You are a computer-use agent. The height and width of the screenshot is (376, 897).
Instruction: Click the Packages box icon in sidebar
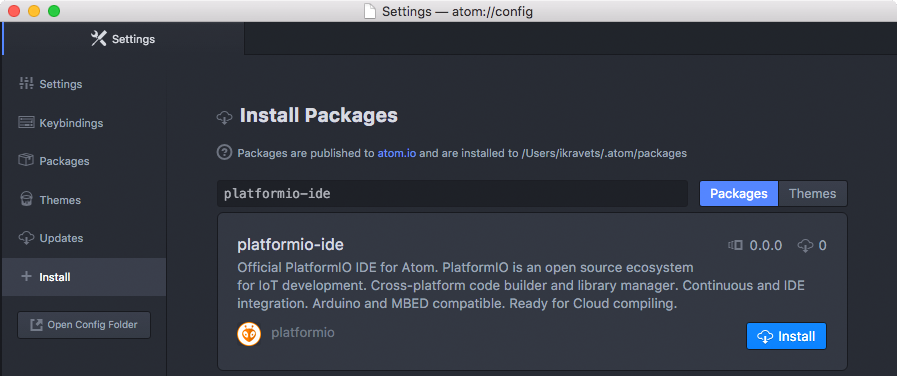pos(26,161)
